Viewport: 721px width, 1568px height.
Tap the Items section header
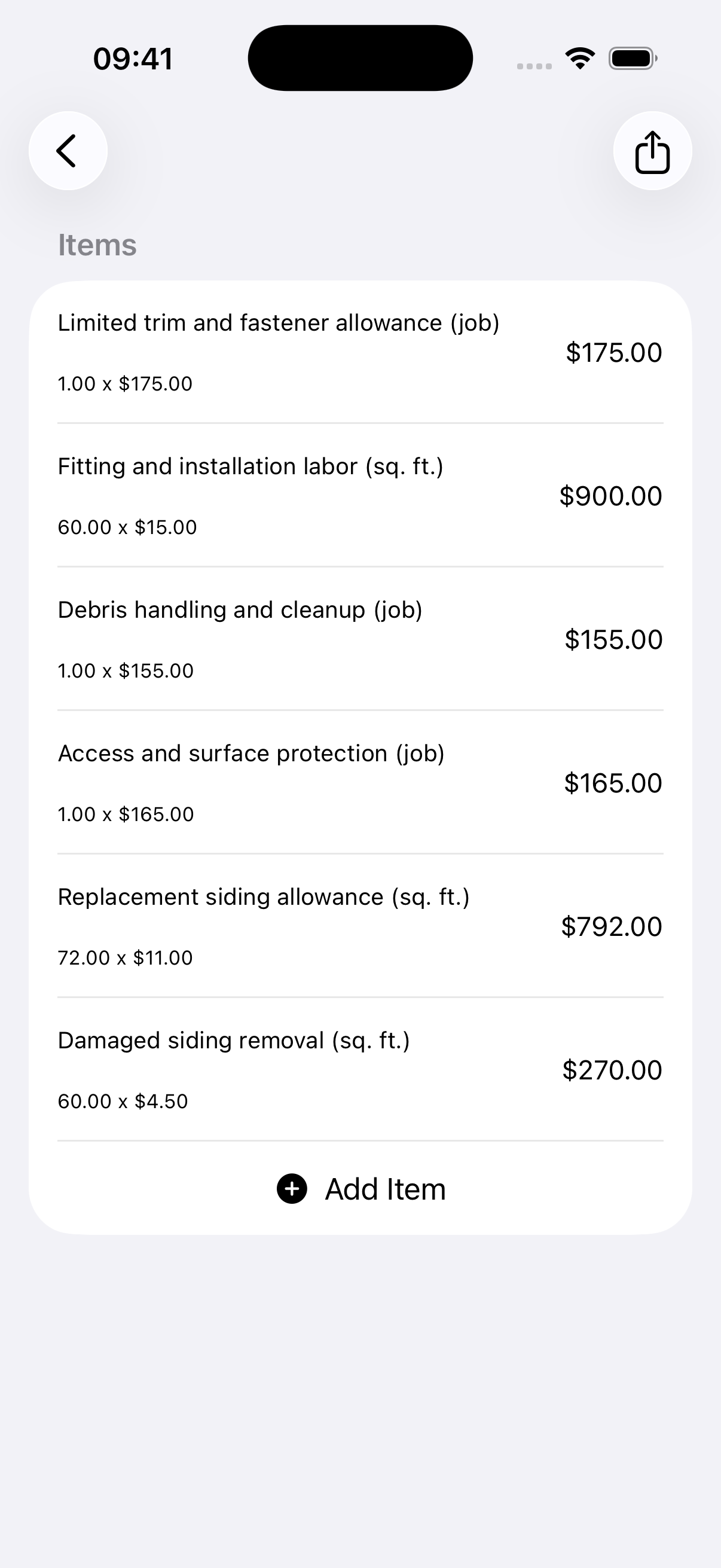click(97, 245)
